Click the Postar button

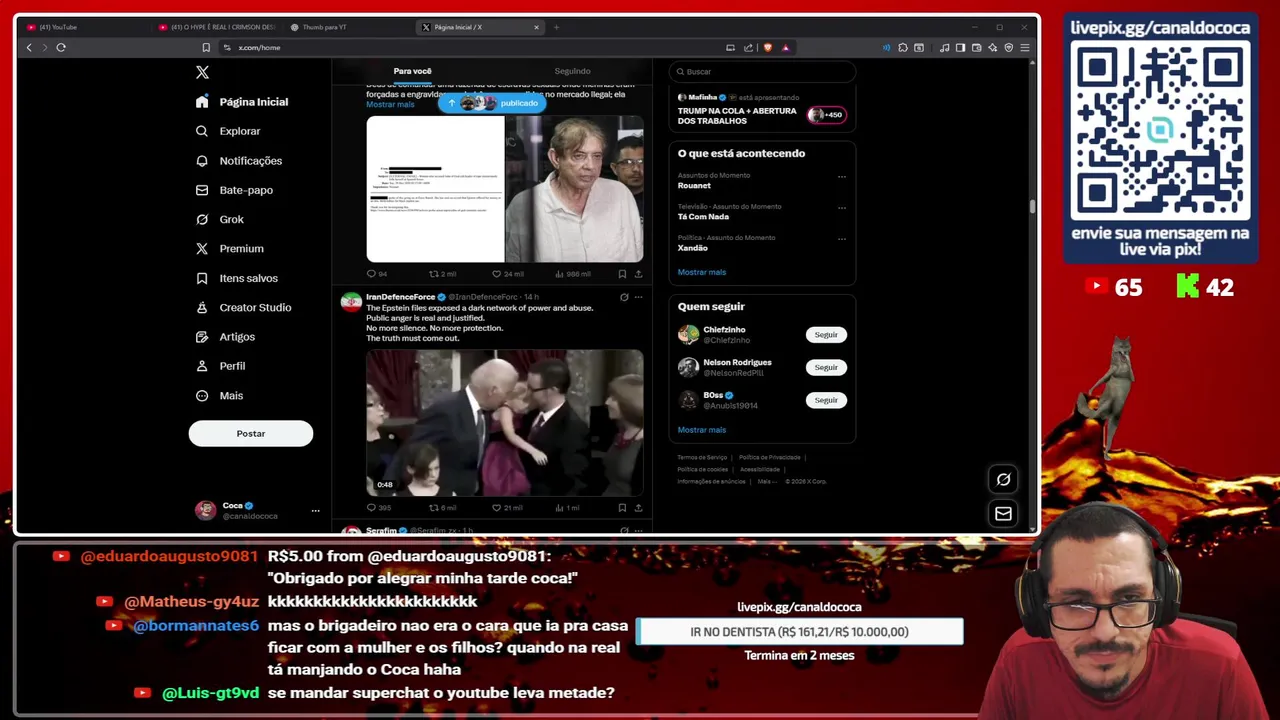tap(251, 433)
